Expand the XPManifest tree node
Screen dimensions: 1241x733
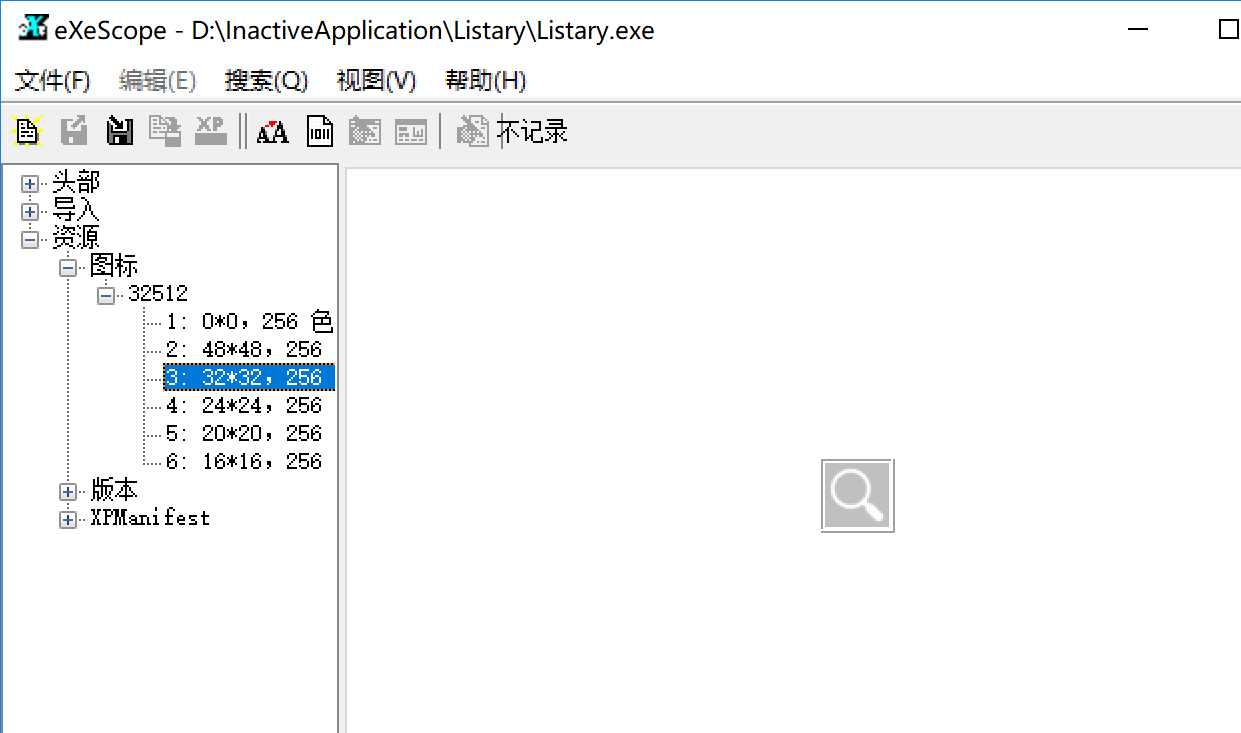click(66, 518)
